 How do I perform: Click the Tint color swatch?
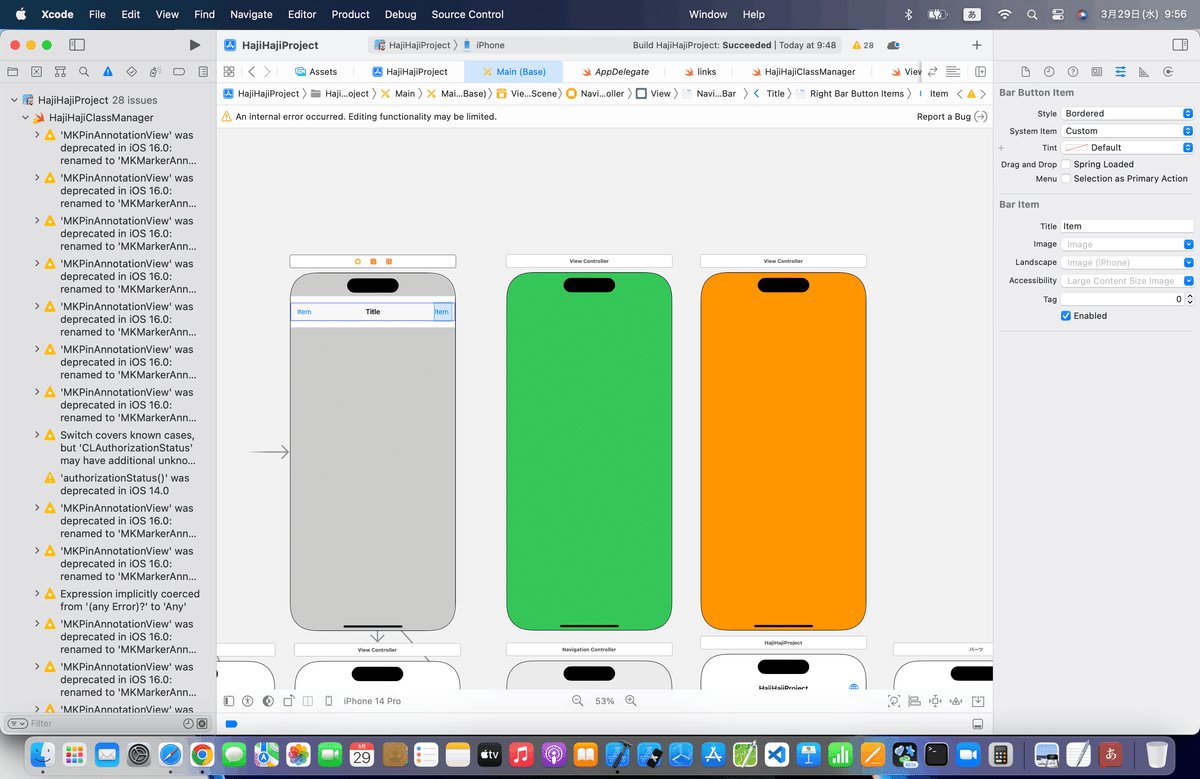pyautogui.click(x=1075, y=147)
